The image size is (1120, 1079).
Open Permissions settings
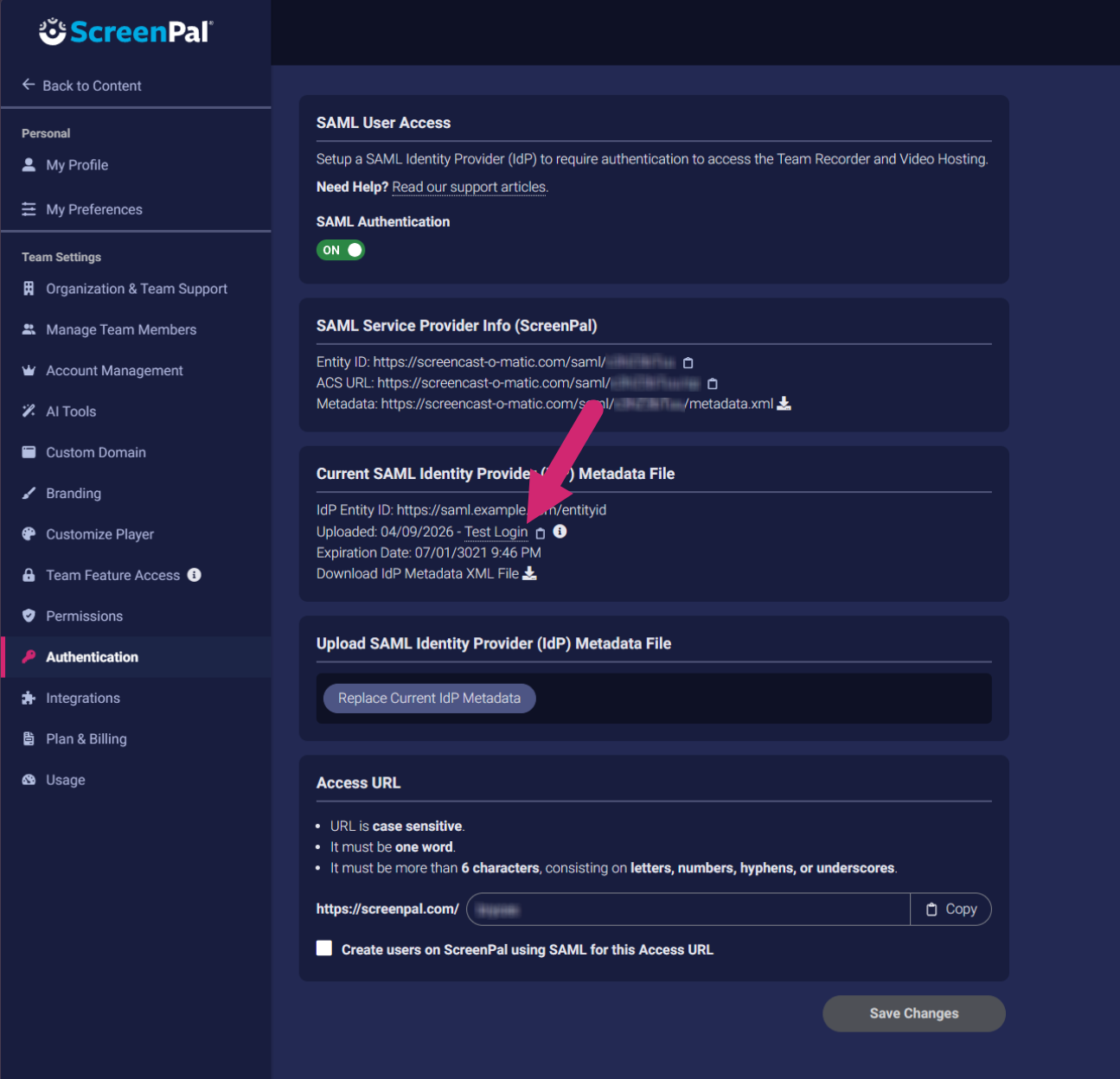pos(84,616)
